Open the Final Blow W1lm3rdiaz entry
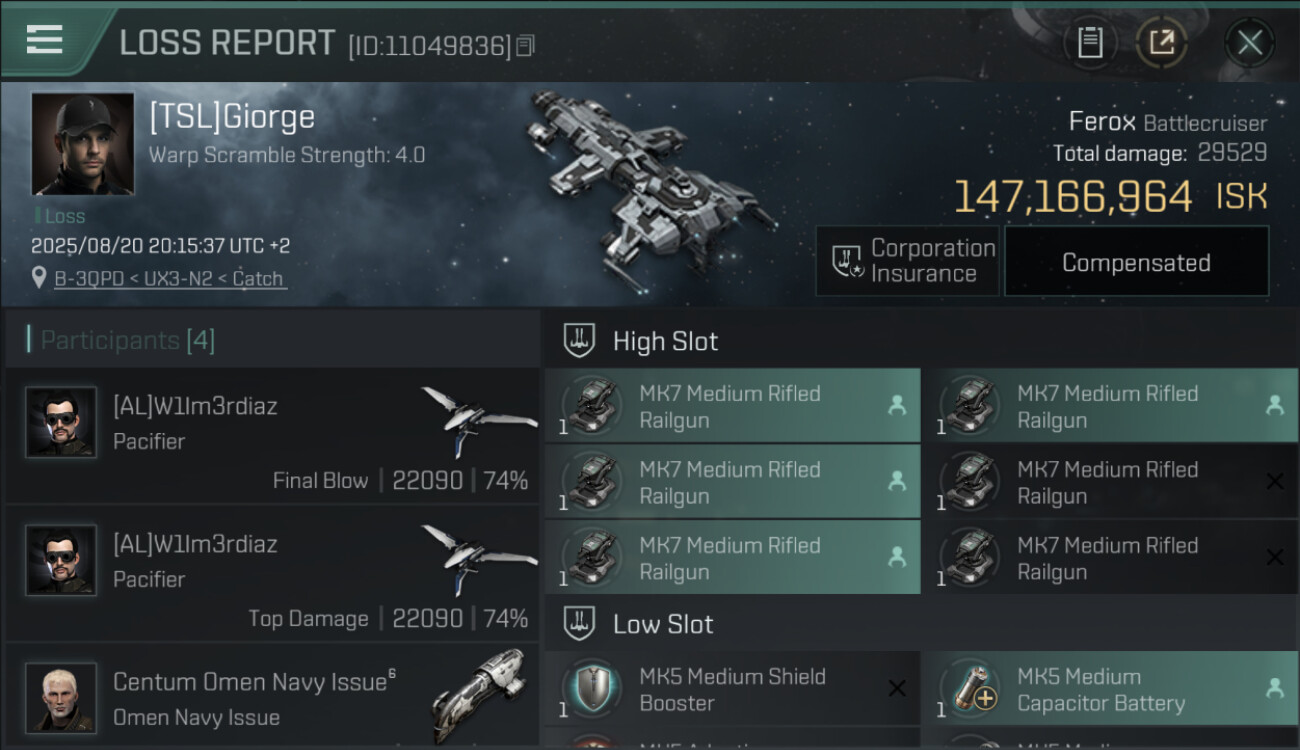 click(x=270, y=435)
